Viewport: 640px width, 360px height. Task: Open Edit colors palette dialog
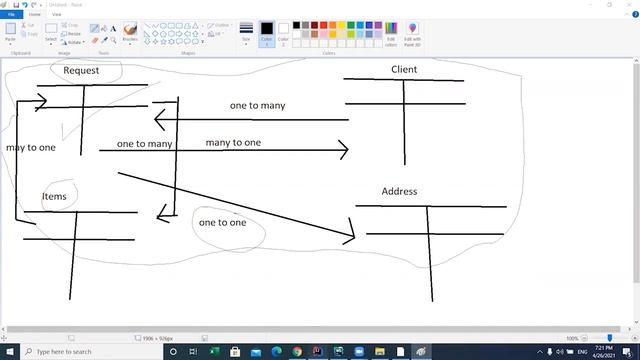pyautogui.click(x=391, y=34)
